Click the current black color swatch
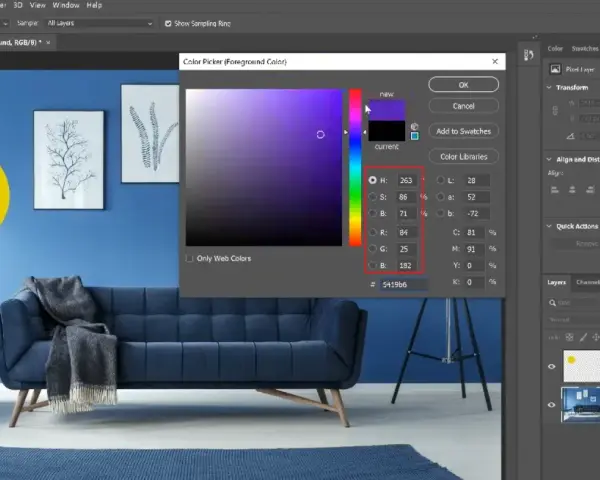The image size is (600, 480). pyautogui.click(x=386, y=131)
